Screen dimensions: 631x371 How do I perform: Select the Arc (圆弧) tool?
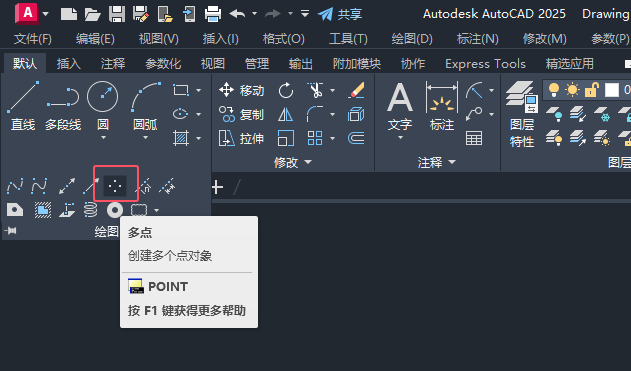pos(145,106)
